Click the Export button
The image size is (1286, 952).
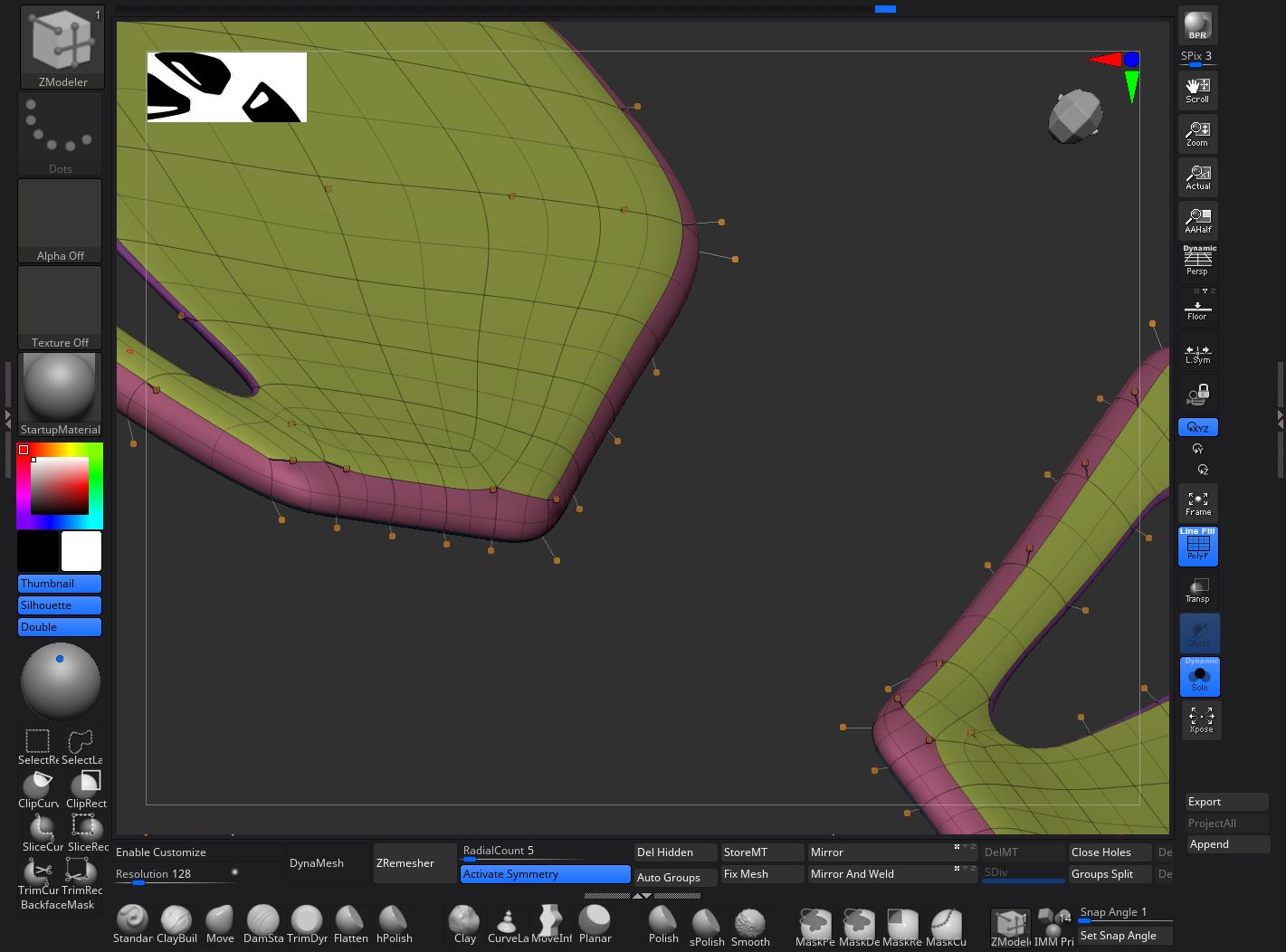(1226, 802)
